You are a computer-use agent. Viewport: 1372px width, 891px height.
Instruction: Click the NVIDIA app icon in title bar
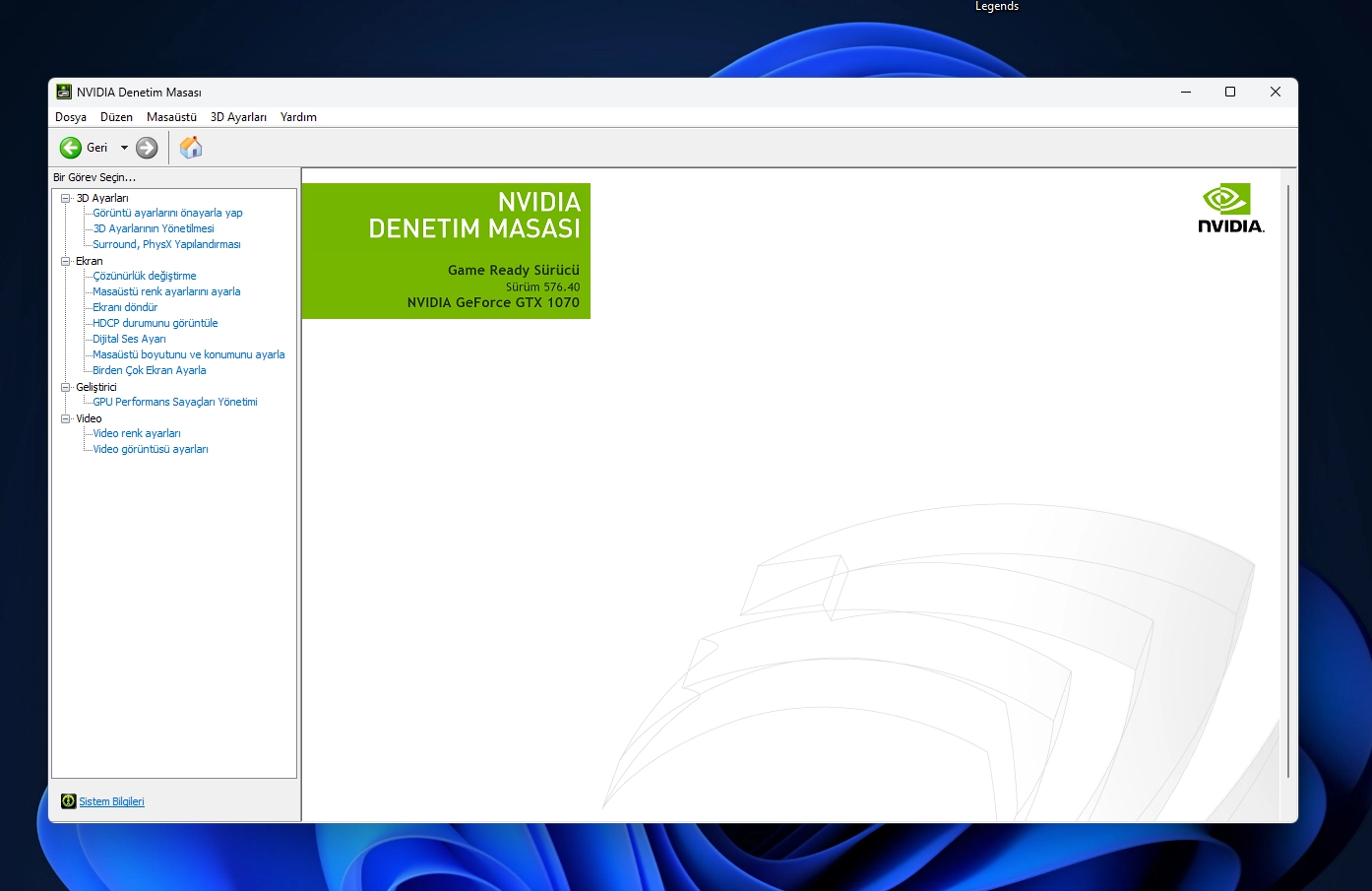click(x=64, y=92)
